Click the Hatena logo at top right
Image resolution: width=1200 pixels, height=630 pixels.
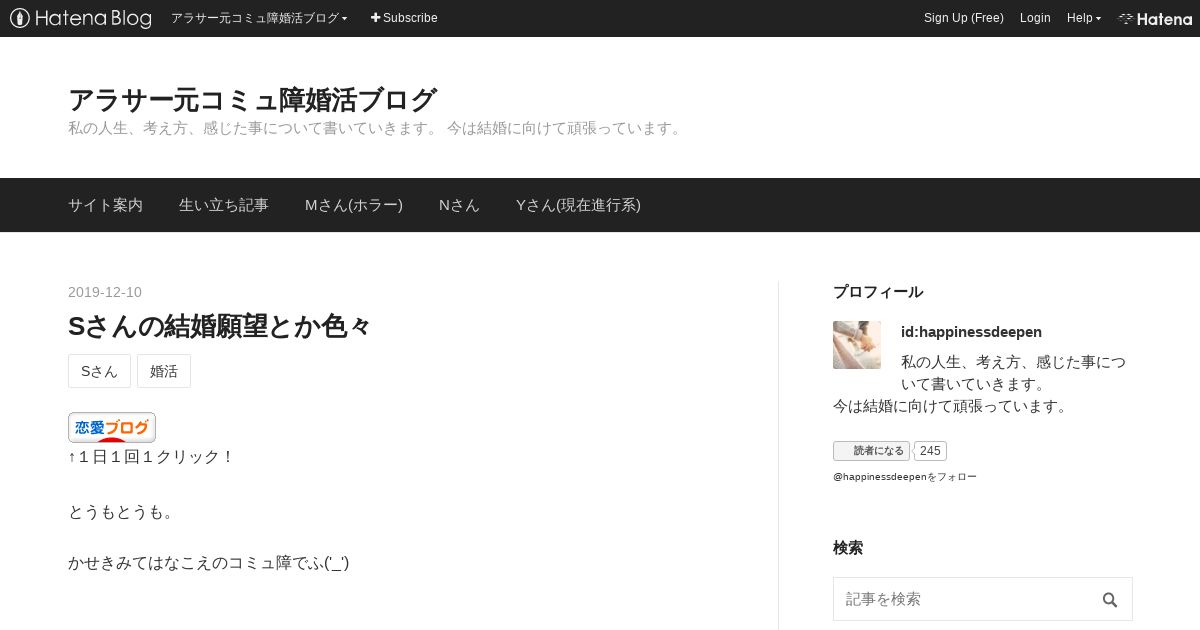(1155, 18)
